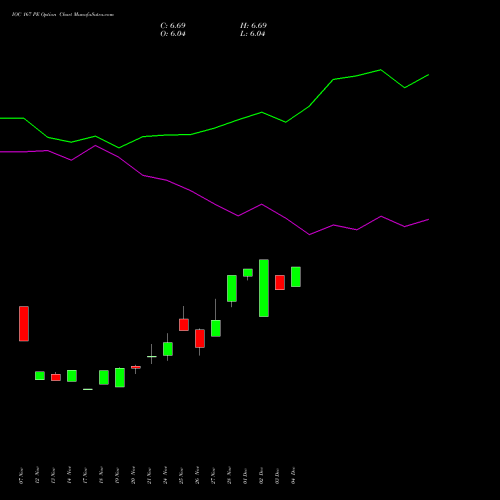Click the '04 Dec' date axis label
This screenshot has height=500, width=500.
click(x=293, y=476)
